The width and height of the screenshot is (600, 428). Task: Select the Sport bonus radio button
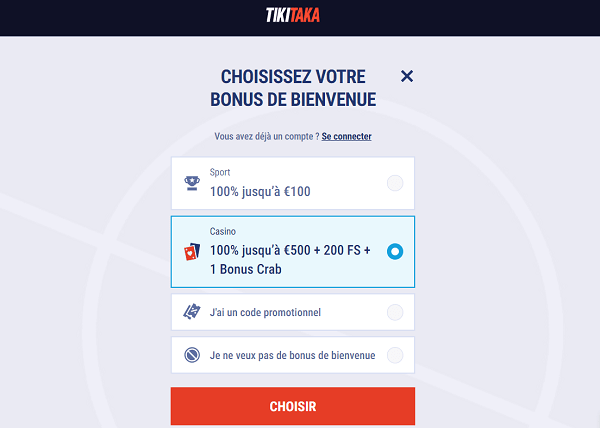(395, 183)
